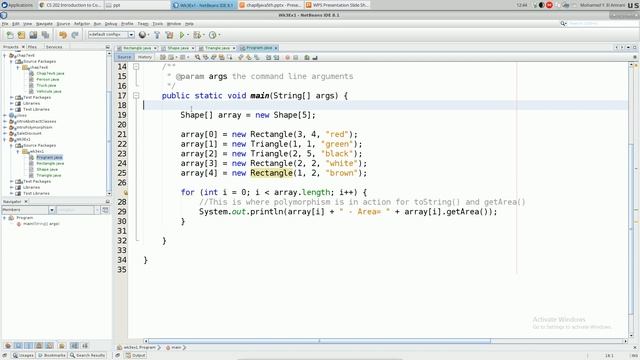Switch to the Triangle.java editor tab
This screenshot has width=640, height=360.
pyautogui.click(x=217, y=48)
